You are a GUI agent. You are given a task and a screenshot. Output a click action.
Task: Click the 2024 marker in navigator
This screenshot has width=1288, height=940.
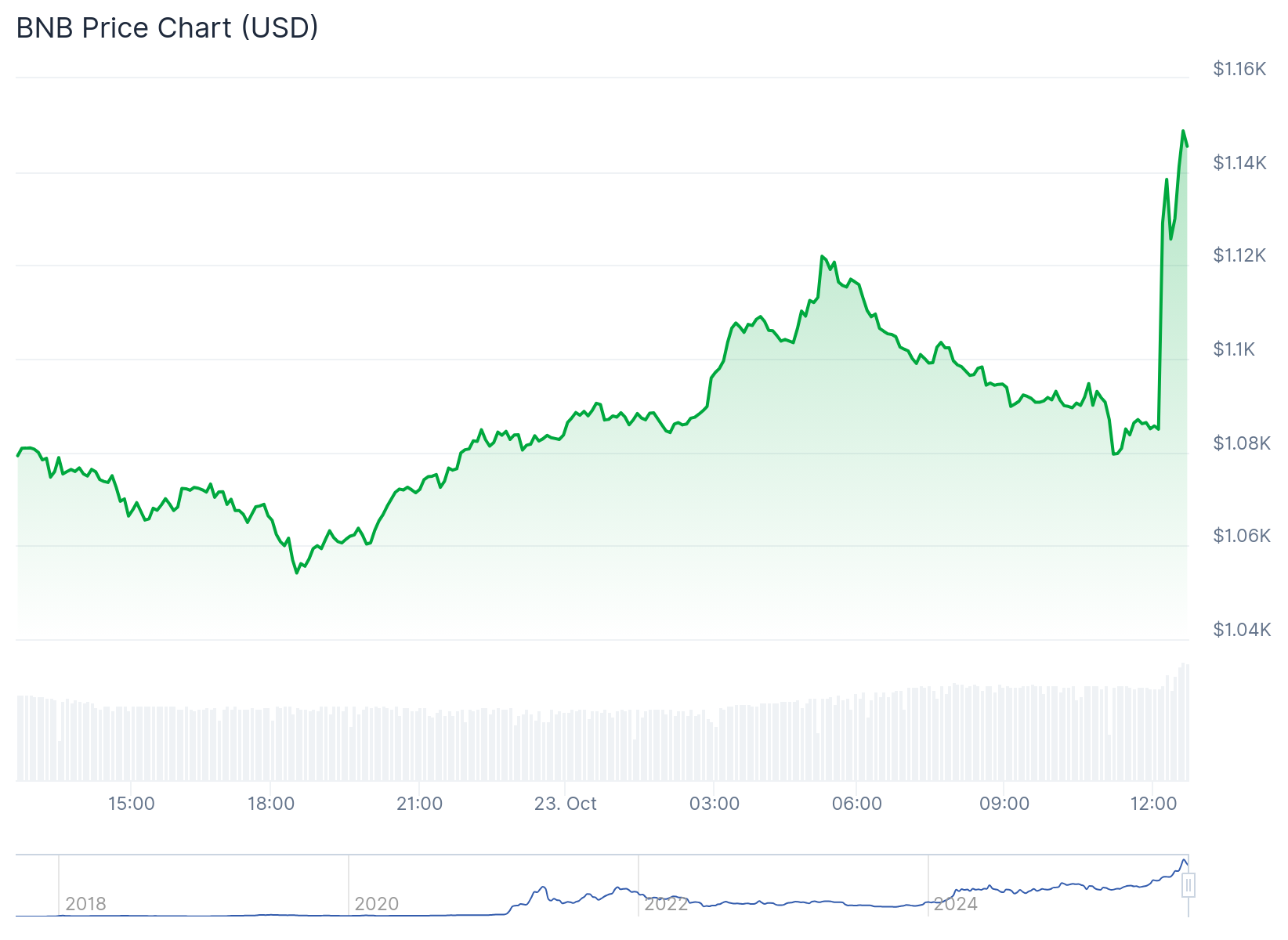pos(955,904)
